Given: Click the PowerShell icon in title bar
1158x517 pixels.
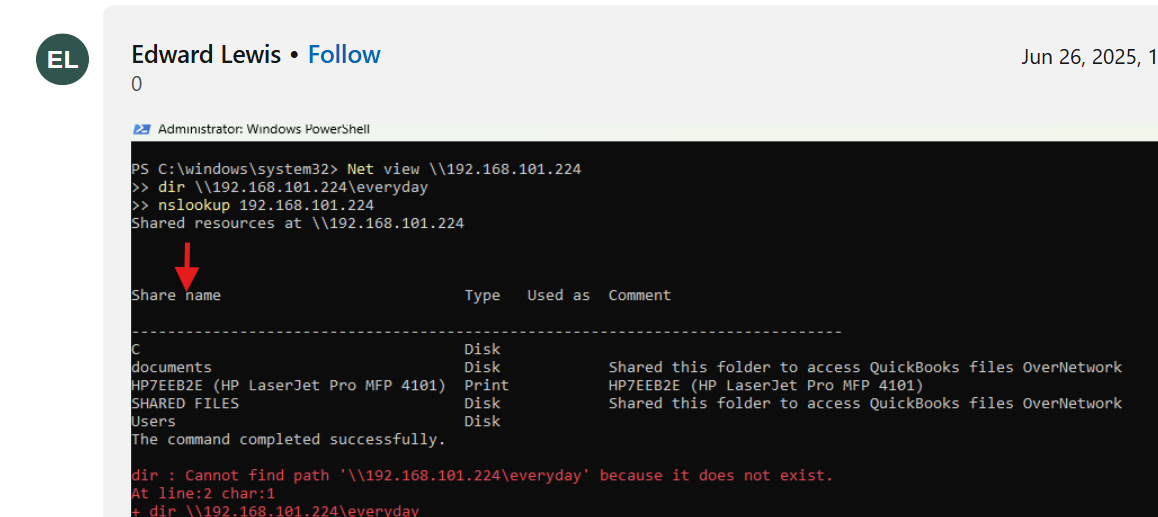Looking at the screenshot, I should (142, 129).
